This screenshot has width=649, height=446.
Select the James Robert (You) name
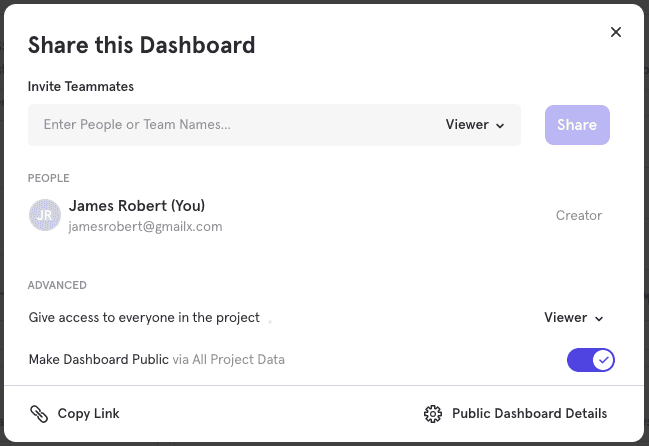click(x=136, y=206)
